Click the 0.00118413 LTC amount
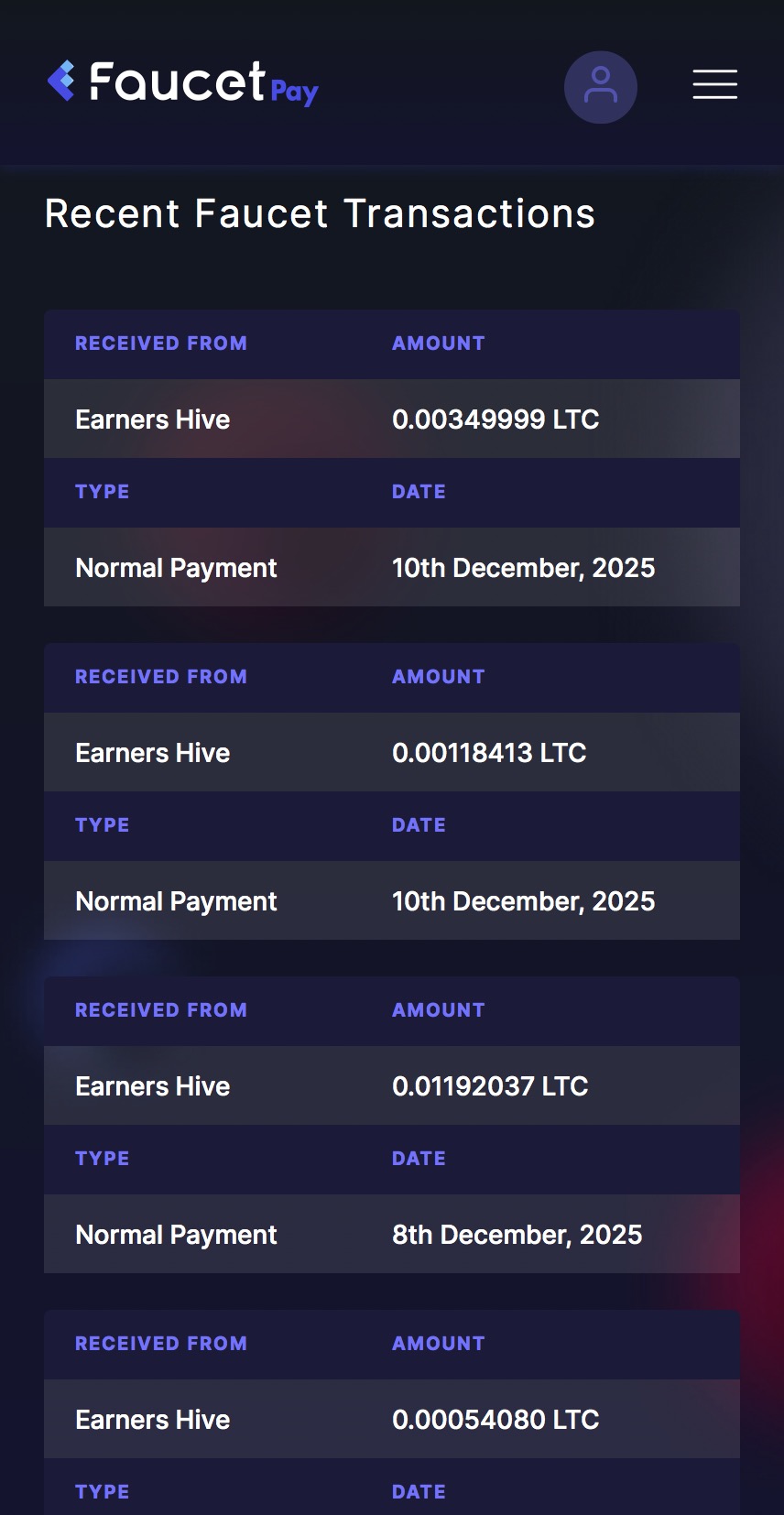 pyautogui.click(x=488, y=753)
